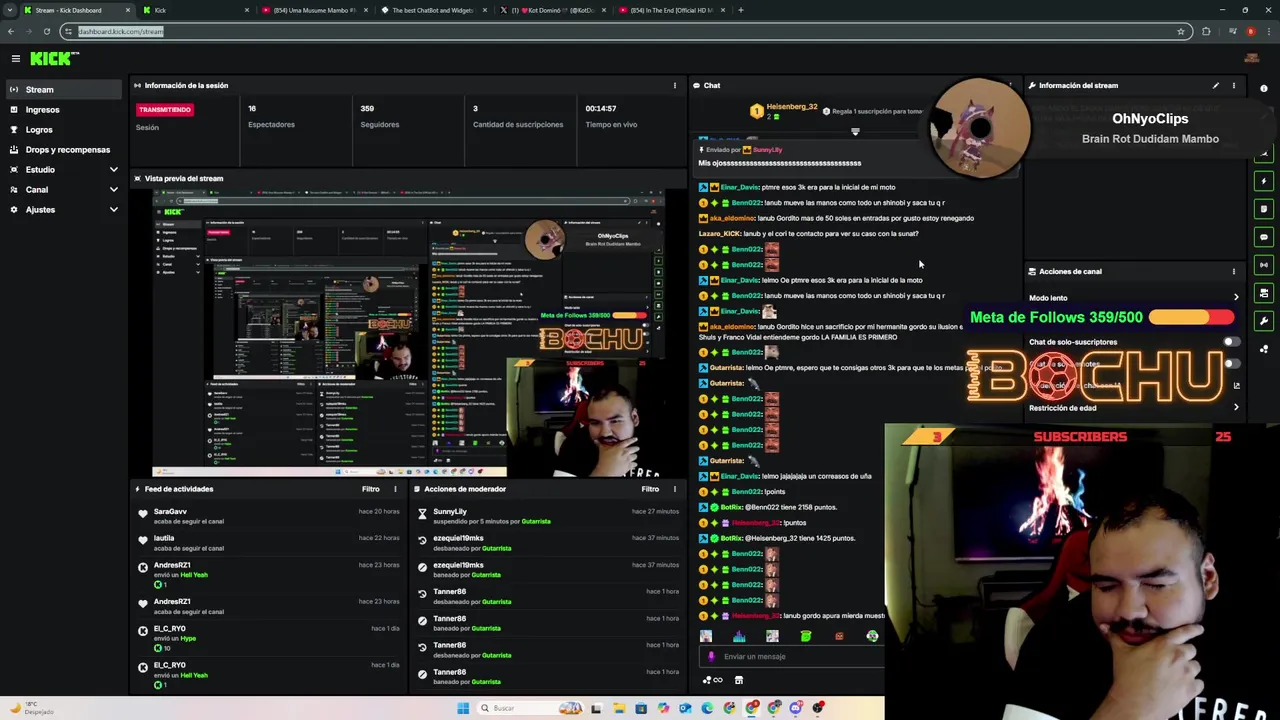The image size is (1280, 720).
Task: Expand Modo lento options
Action: click(x=1236, y=298)
